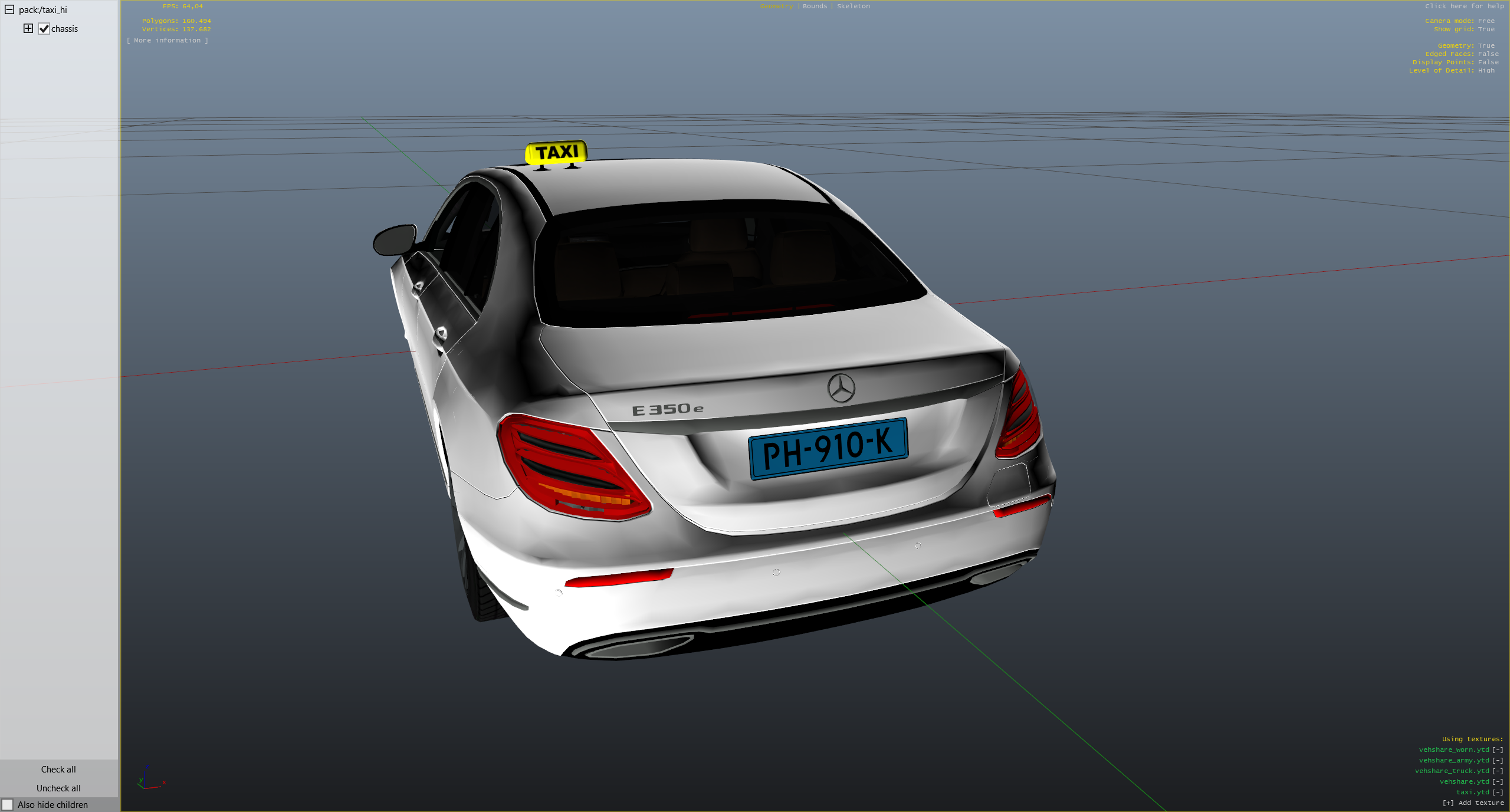Expand More information stats section
The height and width of the screenshot is (812, 1510).
167,40
